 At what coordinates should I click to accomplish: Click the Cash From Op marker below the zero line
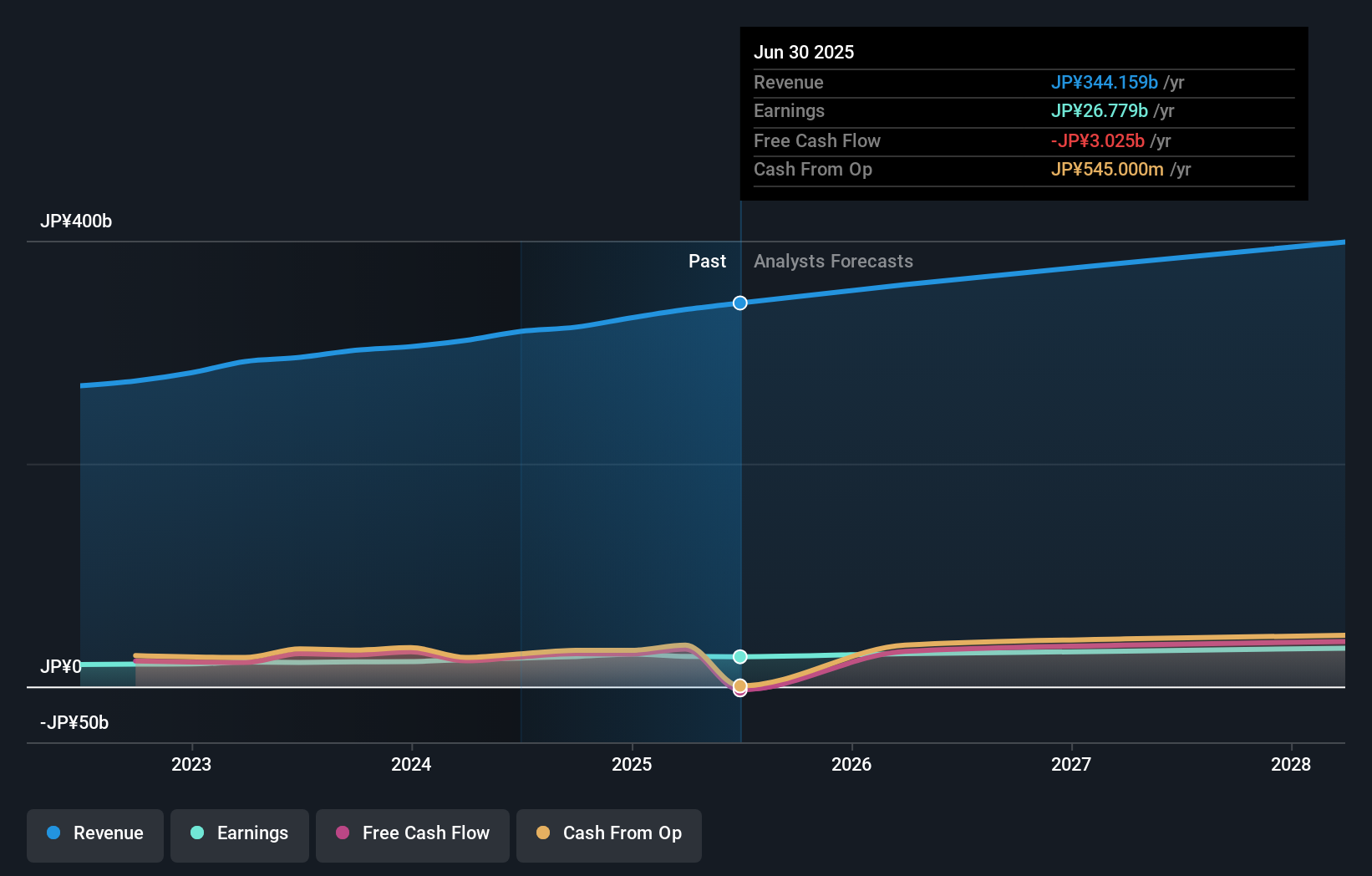pyautogui.click(x=739, y=685)
